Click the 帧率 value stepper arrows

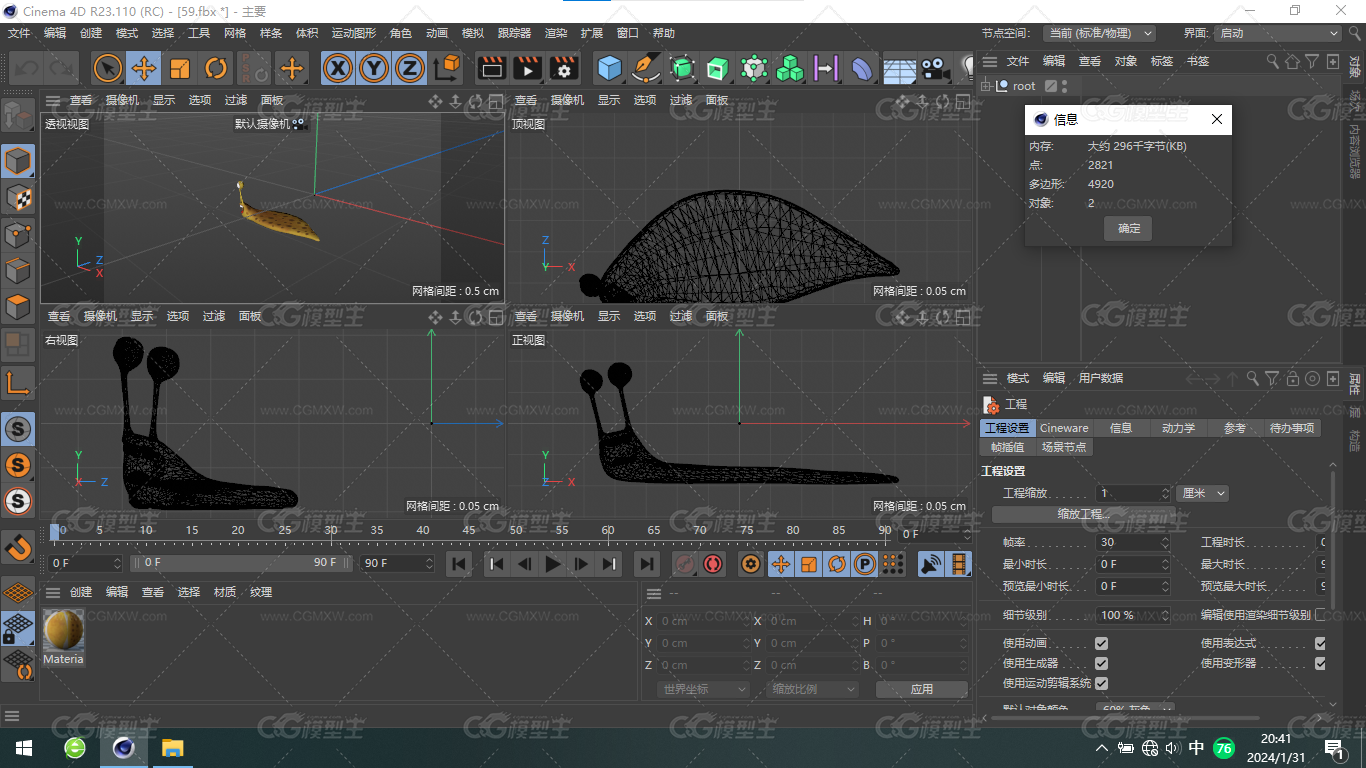pos(1165,542)
